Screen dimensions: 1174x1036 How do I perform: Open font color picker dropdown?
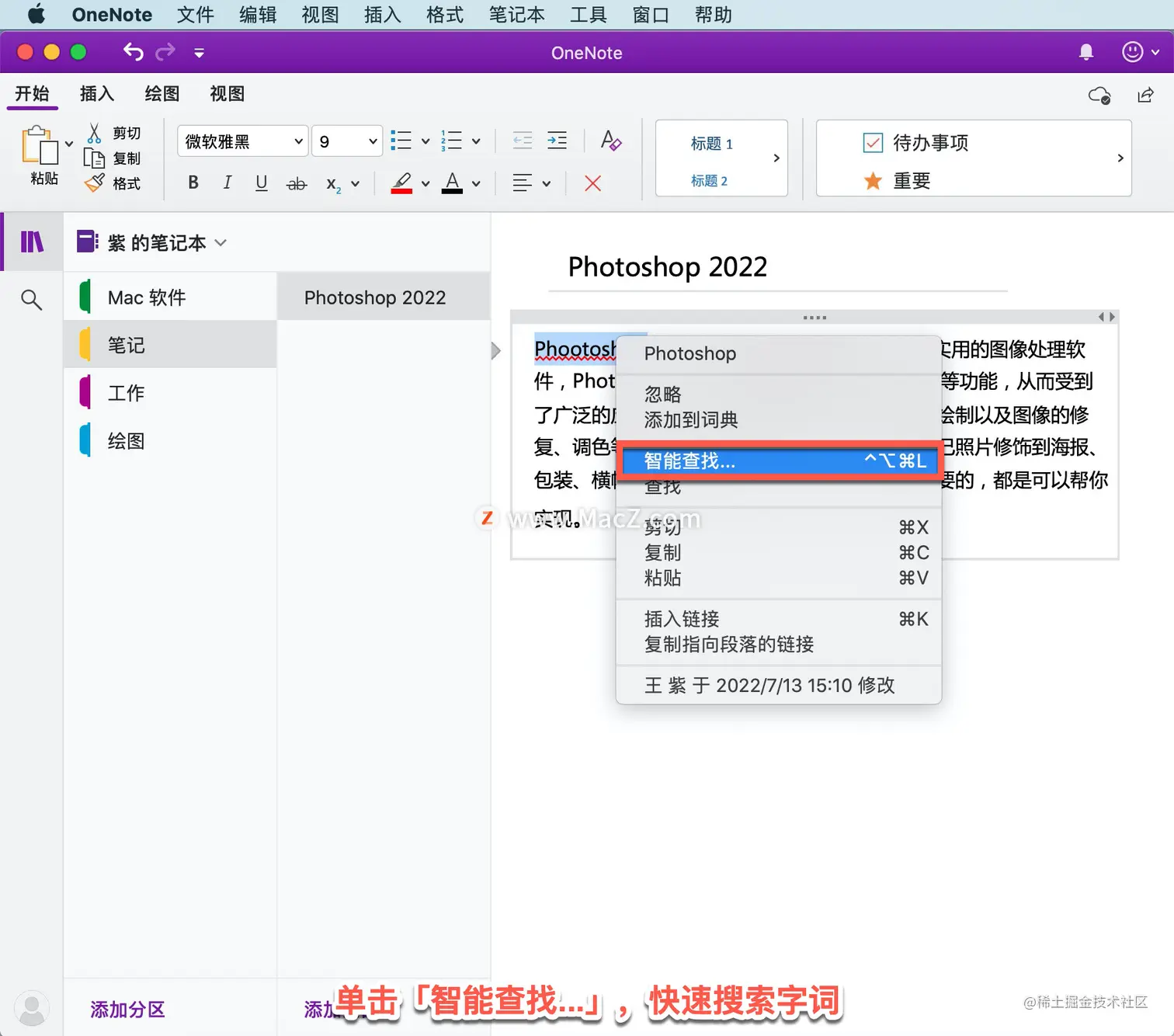pyautogui.click(x=476, y=184)
